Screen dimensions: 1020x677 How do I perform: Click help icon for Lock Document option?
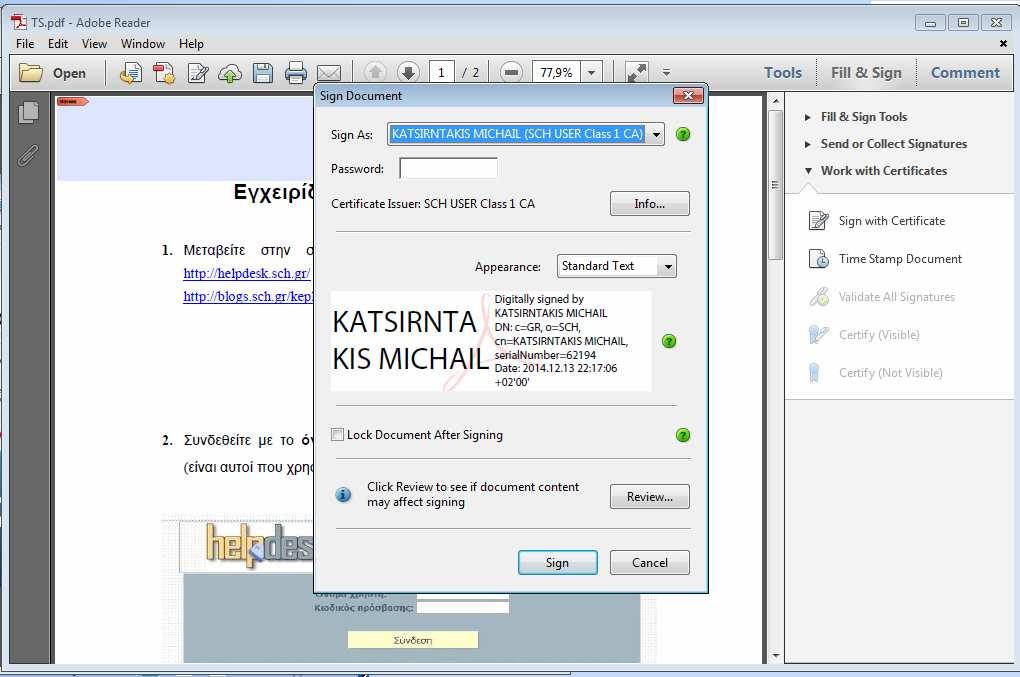pyautogui.click(x=683, y=435)
